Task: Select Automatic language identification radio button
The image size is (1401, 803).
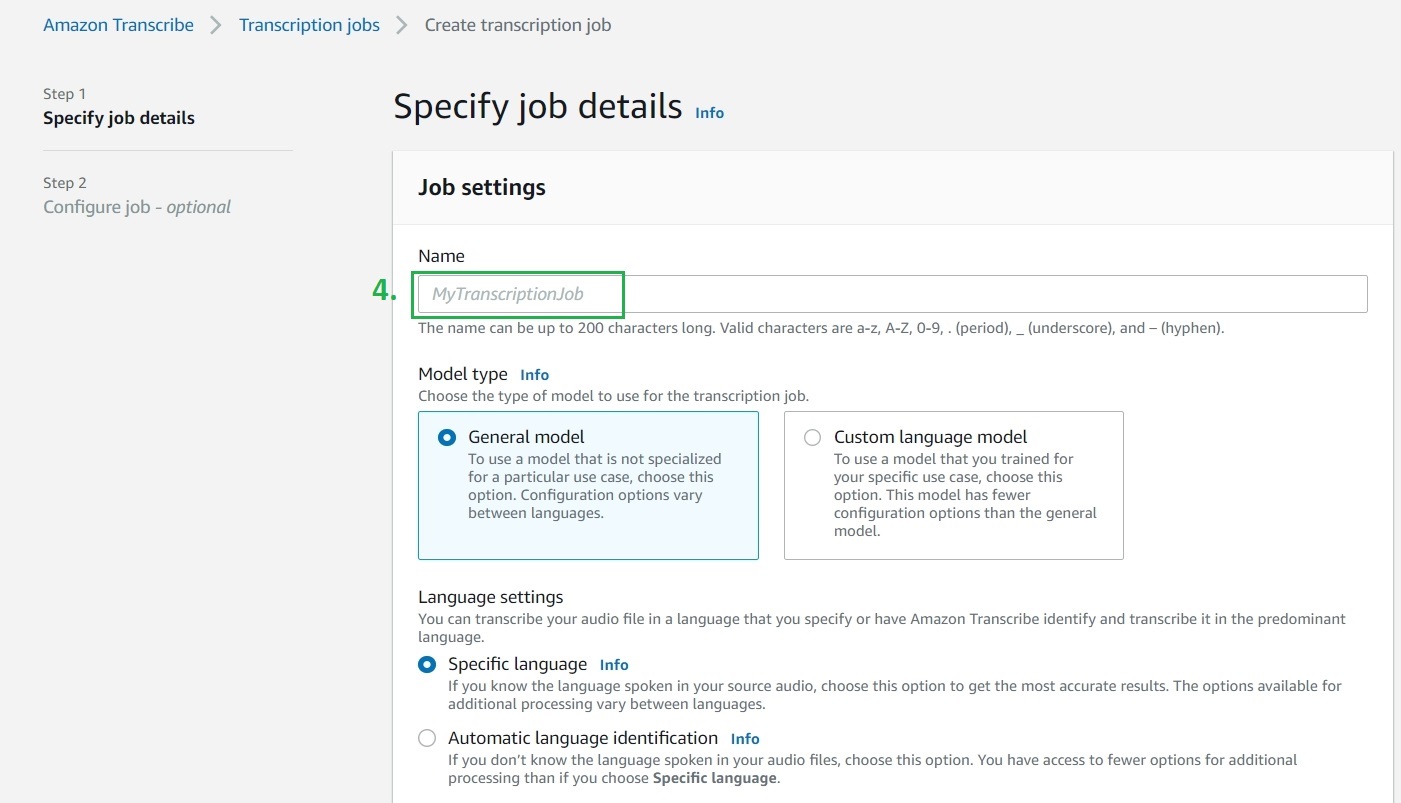Action: click(x=427, y=738)
